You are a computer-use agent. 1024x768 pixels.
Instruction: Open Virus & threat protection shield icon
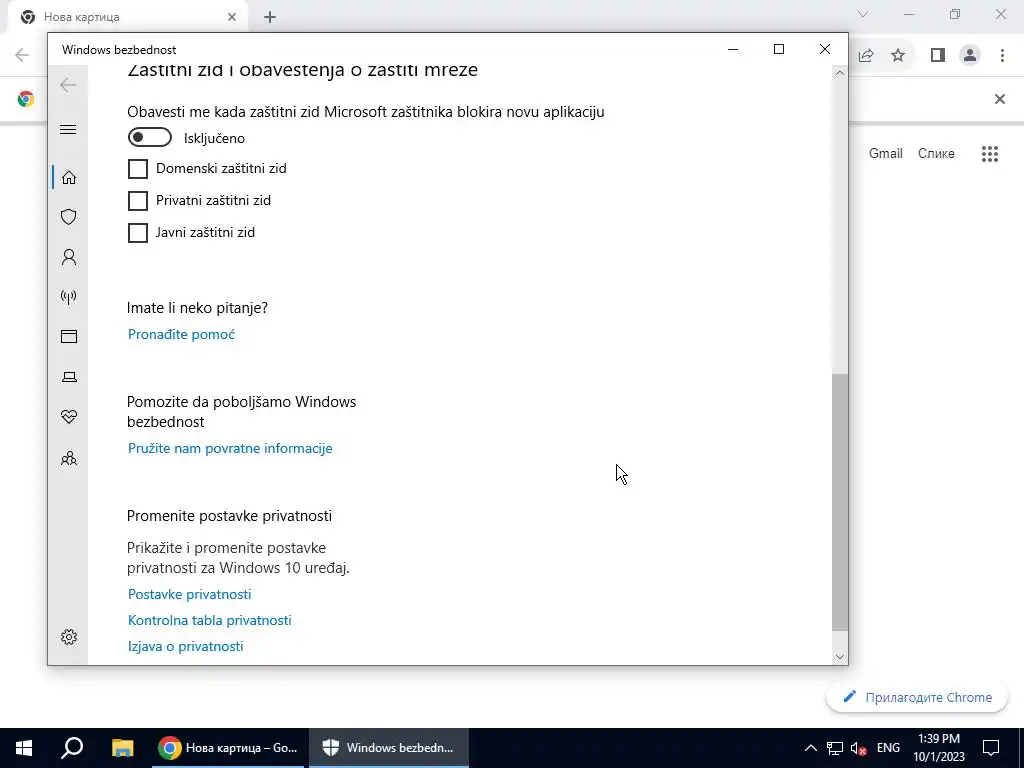coord(69,217)
